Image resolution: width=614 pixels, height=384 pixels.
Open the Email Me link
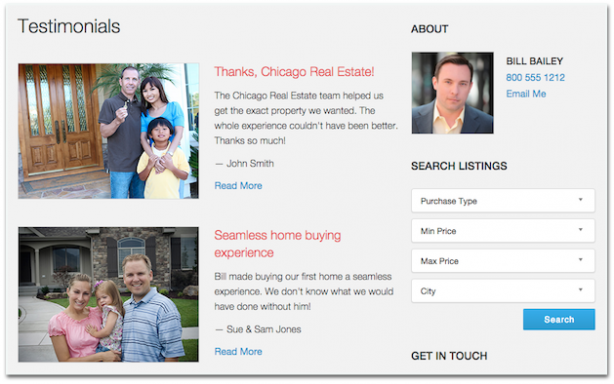(x=526, y=94)
